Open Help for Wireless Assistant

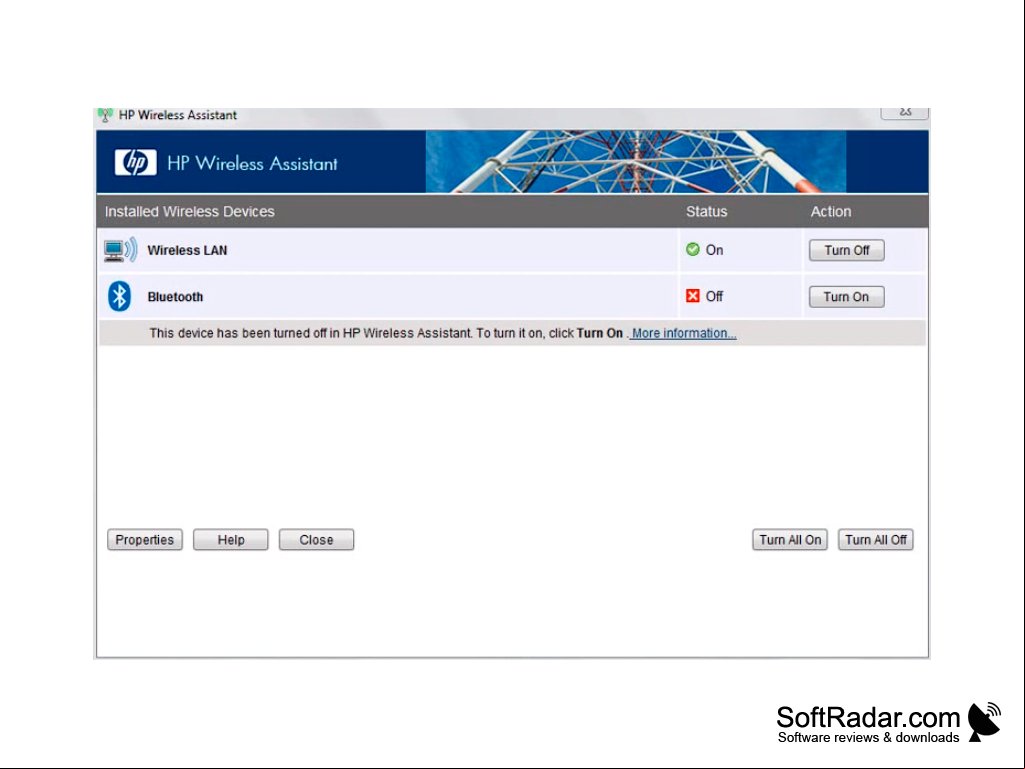coord(231,539)
